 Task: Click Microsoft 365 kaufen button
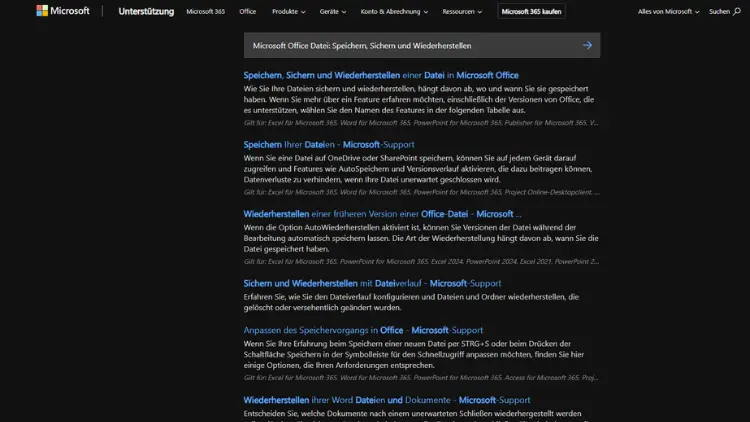531,11
